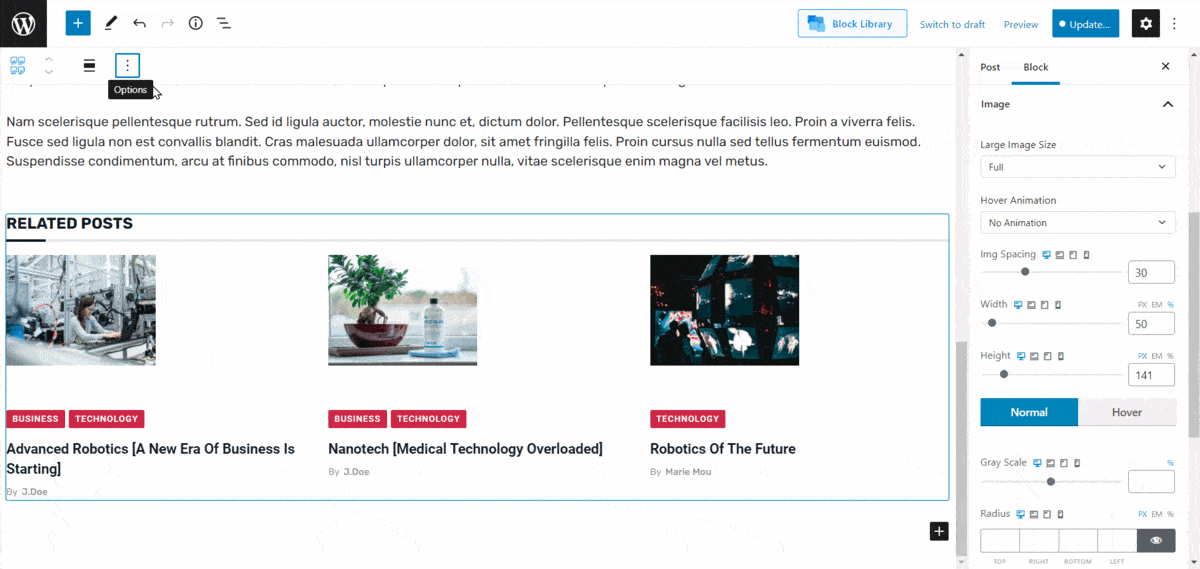This screenshot has height=569, width=1200.
Task: Click the block Options three-dot button
Action: click(x=127, y=66)
